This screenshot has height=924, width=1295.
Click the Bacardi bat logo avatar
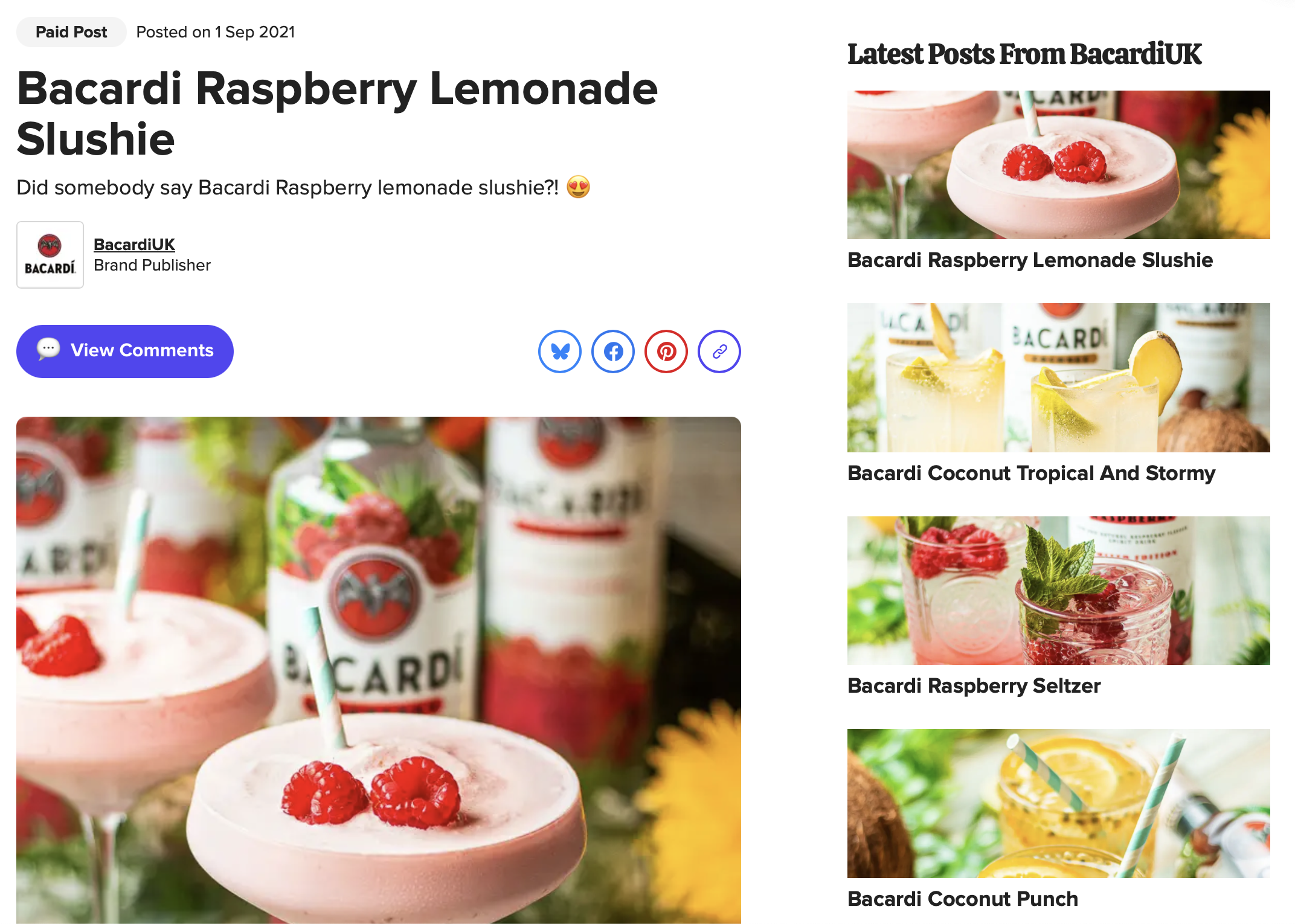coord(50,255)
